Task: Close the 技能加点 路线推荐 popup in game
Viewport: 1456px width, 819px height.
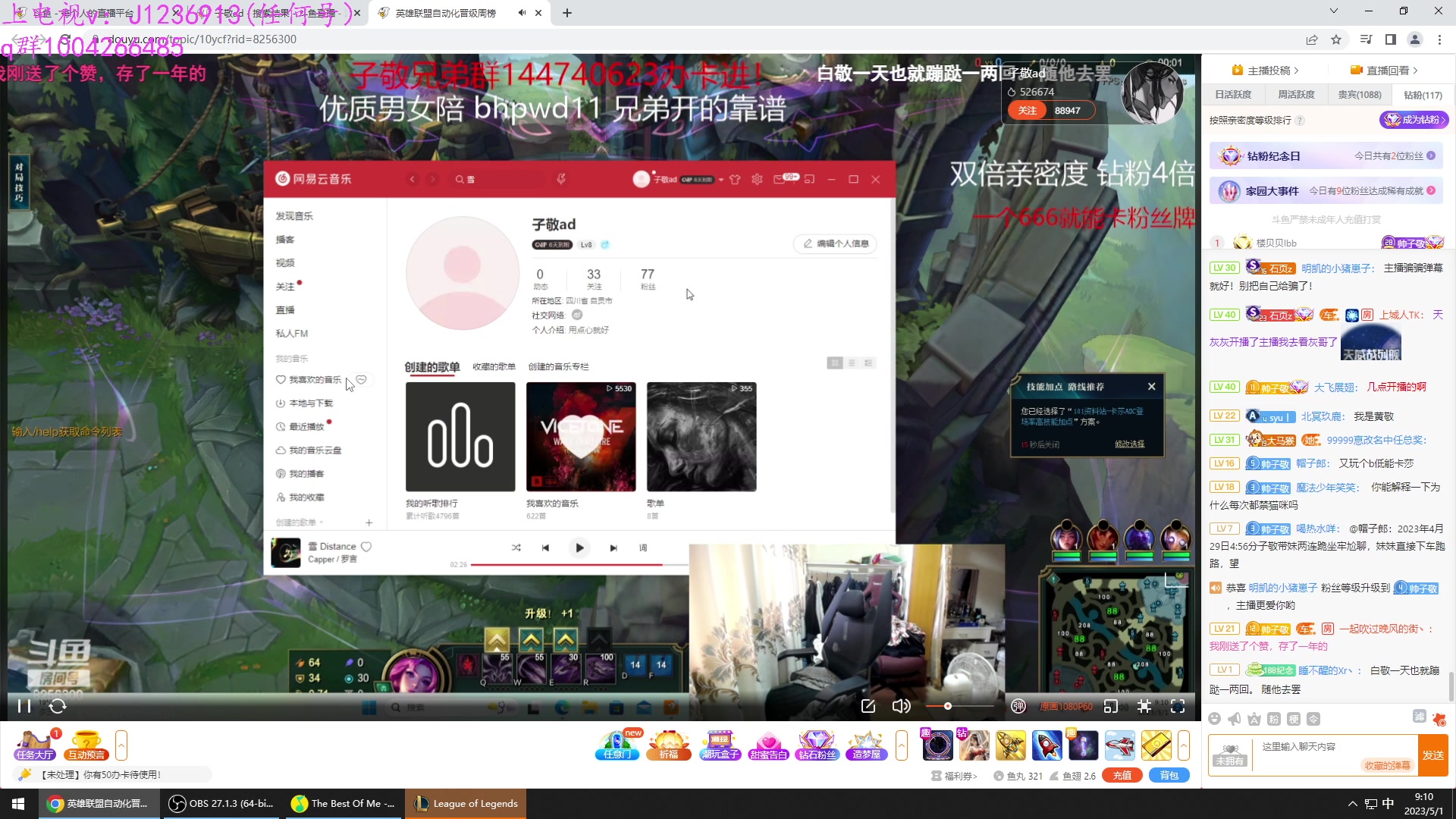Action: 1151,387
